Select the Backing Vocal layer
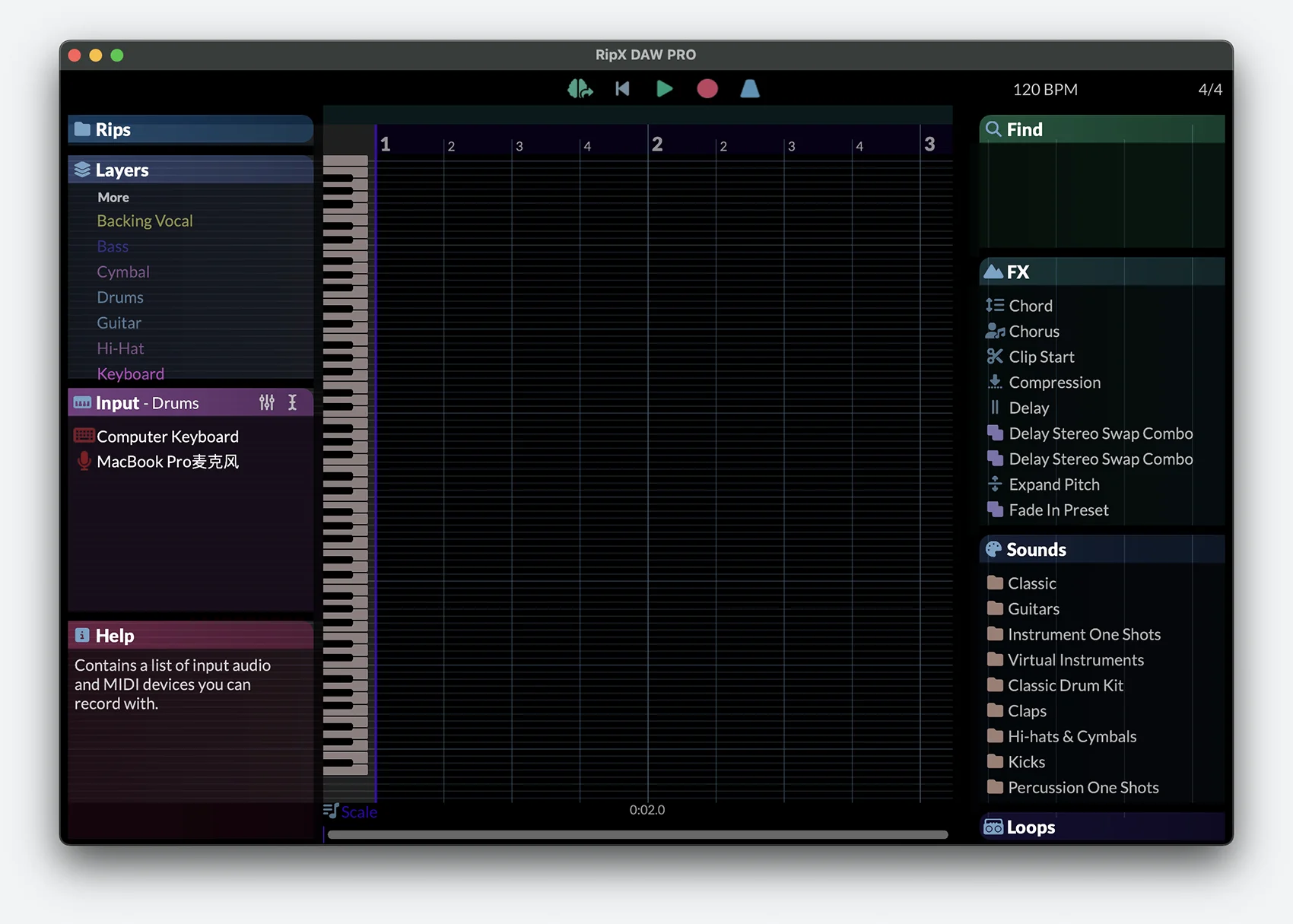1293x924 pixels. click(x=145, y=221)
